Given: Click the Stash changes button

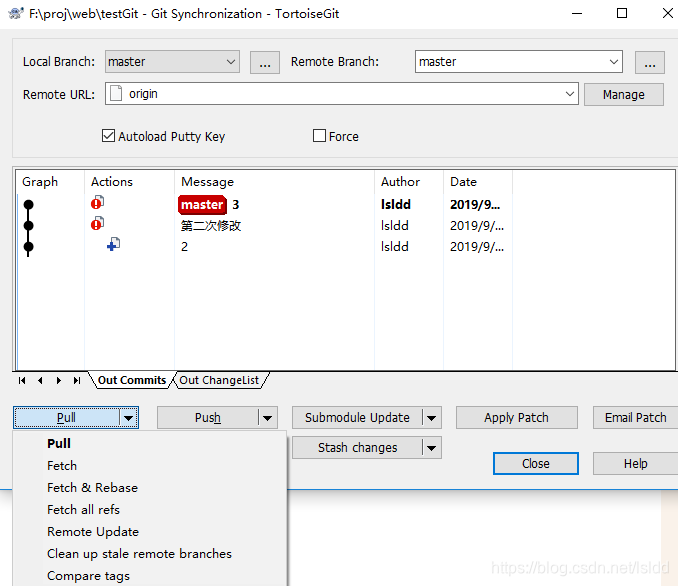Looking at the screenshot, I should coord(357,448).
